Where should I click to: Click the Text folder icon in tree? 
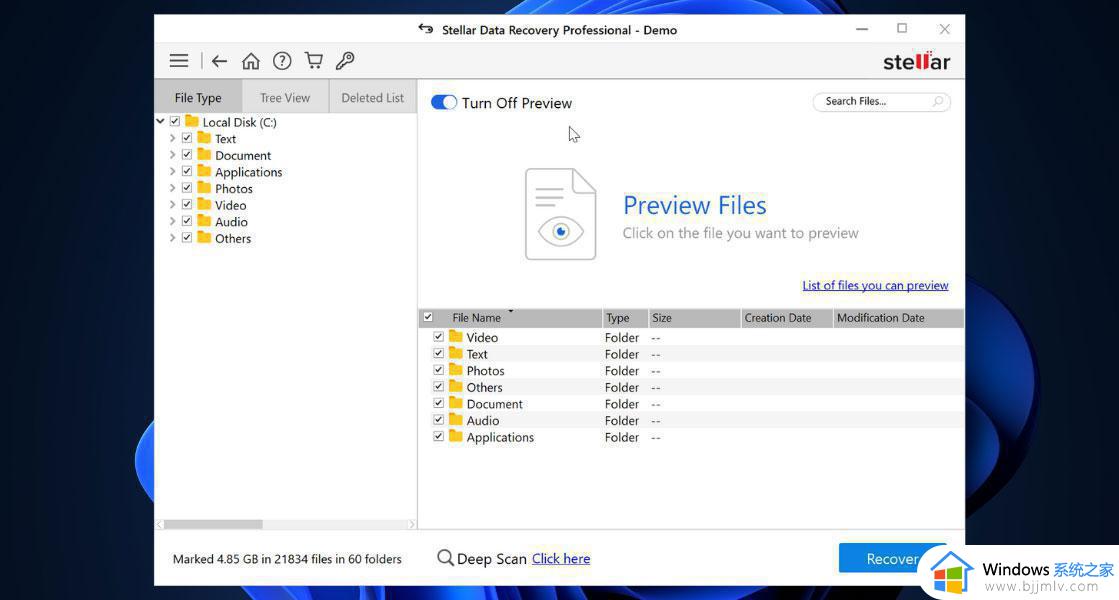(x=204, y=138)
